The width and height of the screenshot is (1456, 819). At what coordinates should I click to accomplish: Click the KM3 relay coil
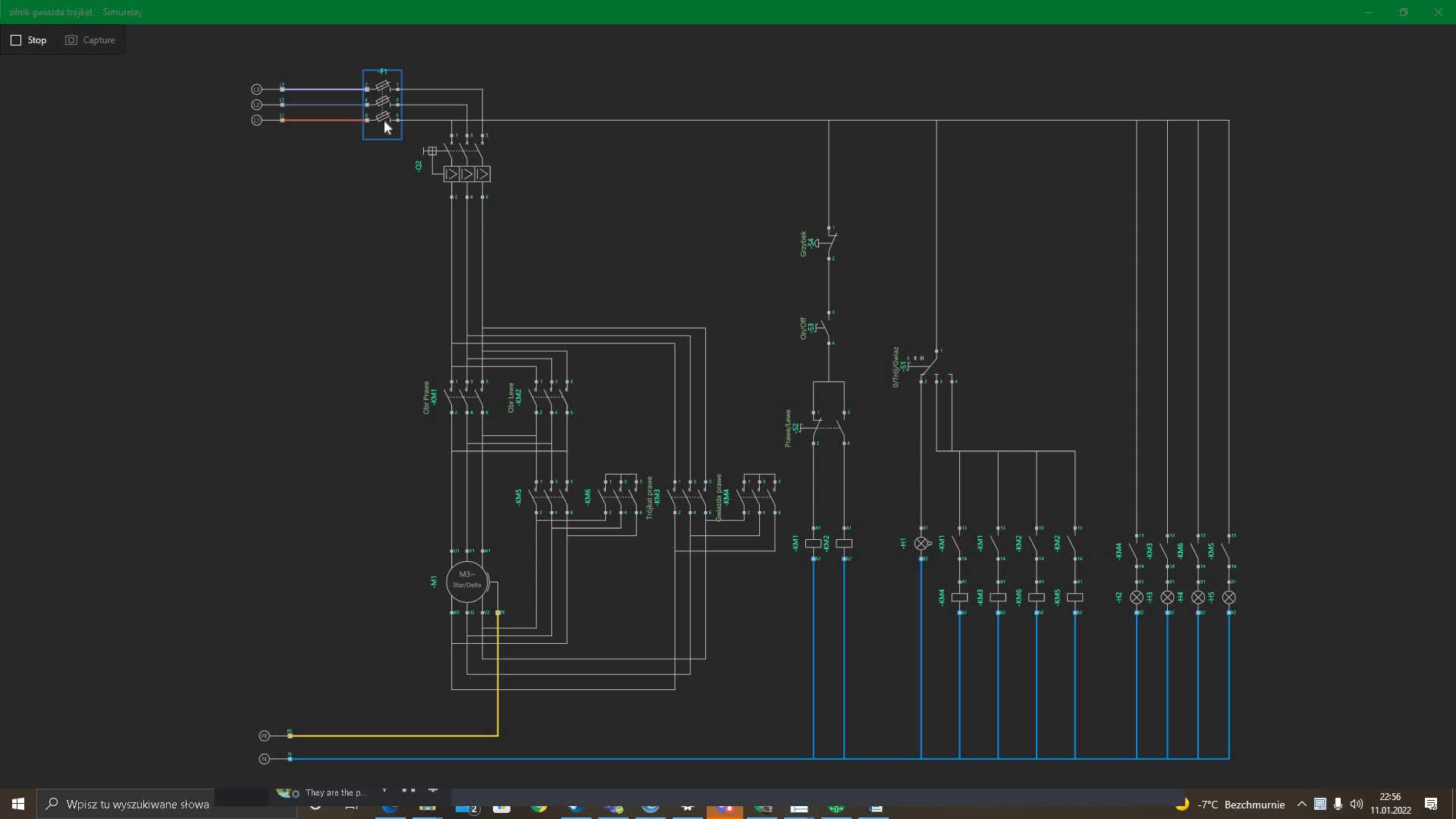998,598
